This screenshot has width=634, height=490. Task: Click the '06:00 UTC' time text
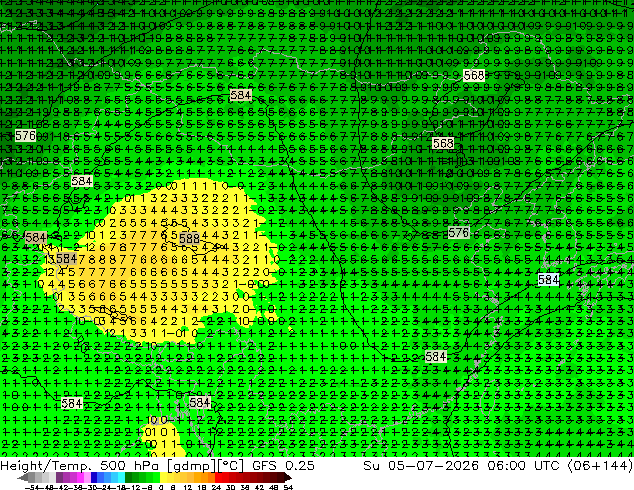tap(523, 466)
